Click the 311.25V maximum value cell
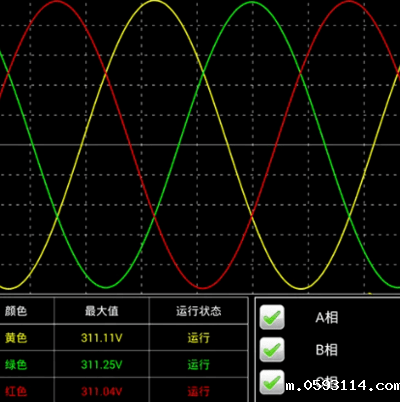Screen dimensions: 400x402 (x=102, y=365)
